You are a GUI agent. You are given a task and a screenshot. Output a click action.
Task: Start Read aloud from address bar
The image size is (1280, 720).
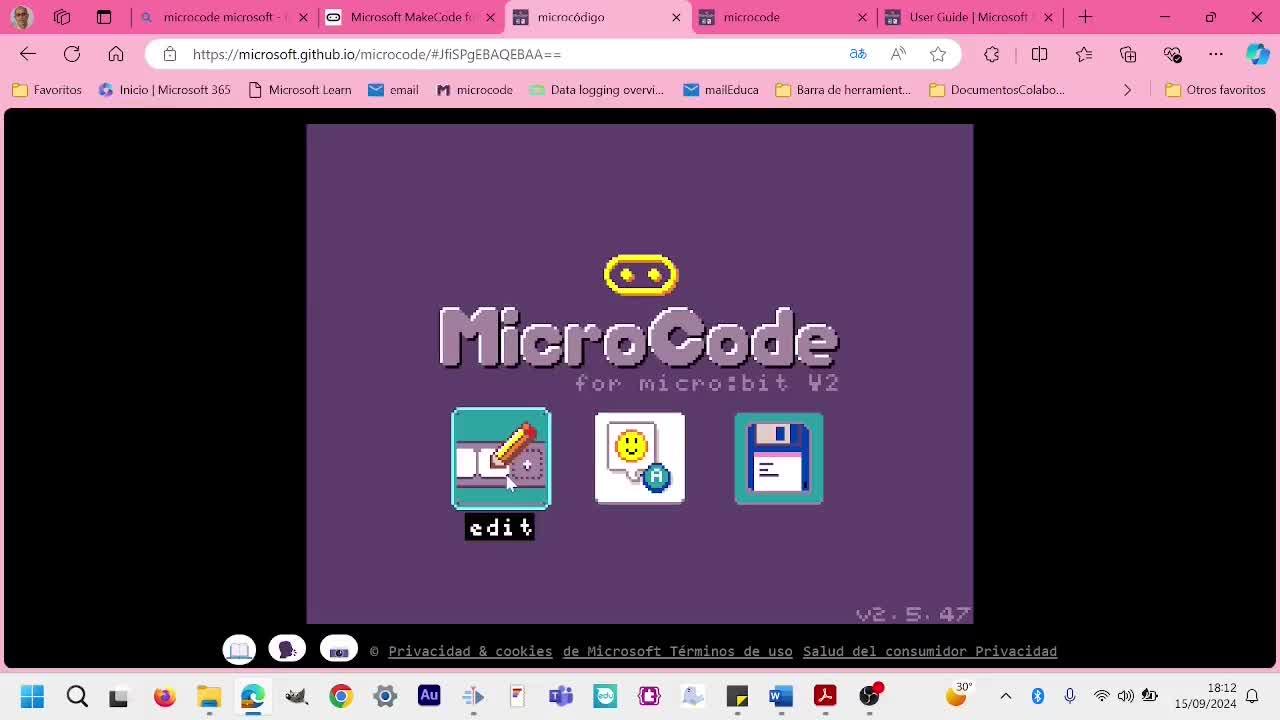tap(898, 54)
